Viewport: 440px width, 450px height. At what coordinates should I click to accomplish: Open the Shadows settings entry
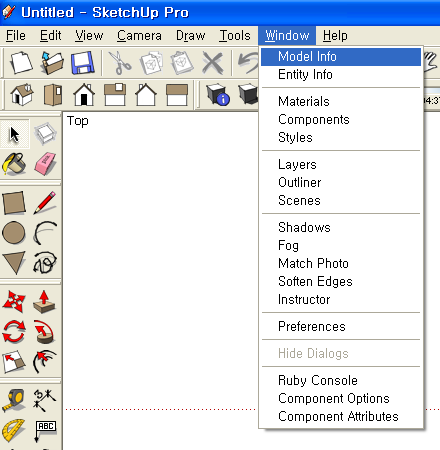pyautogui.click(x=341, y=228)
